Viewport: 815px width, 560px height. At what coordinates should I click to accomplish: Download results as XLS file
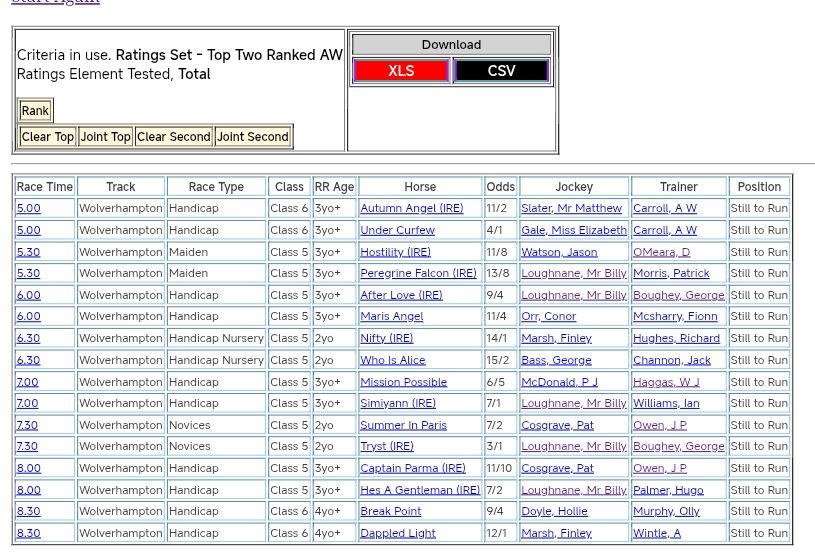(401, 71)
